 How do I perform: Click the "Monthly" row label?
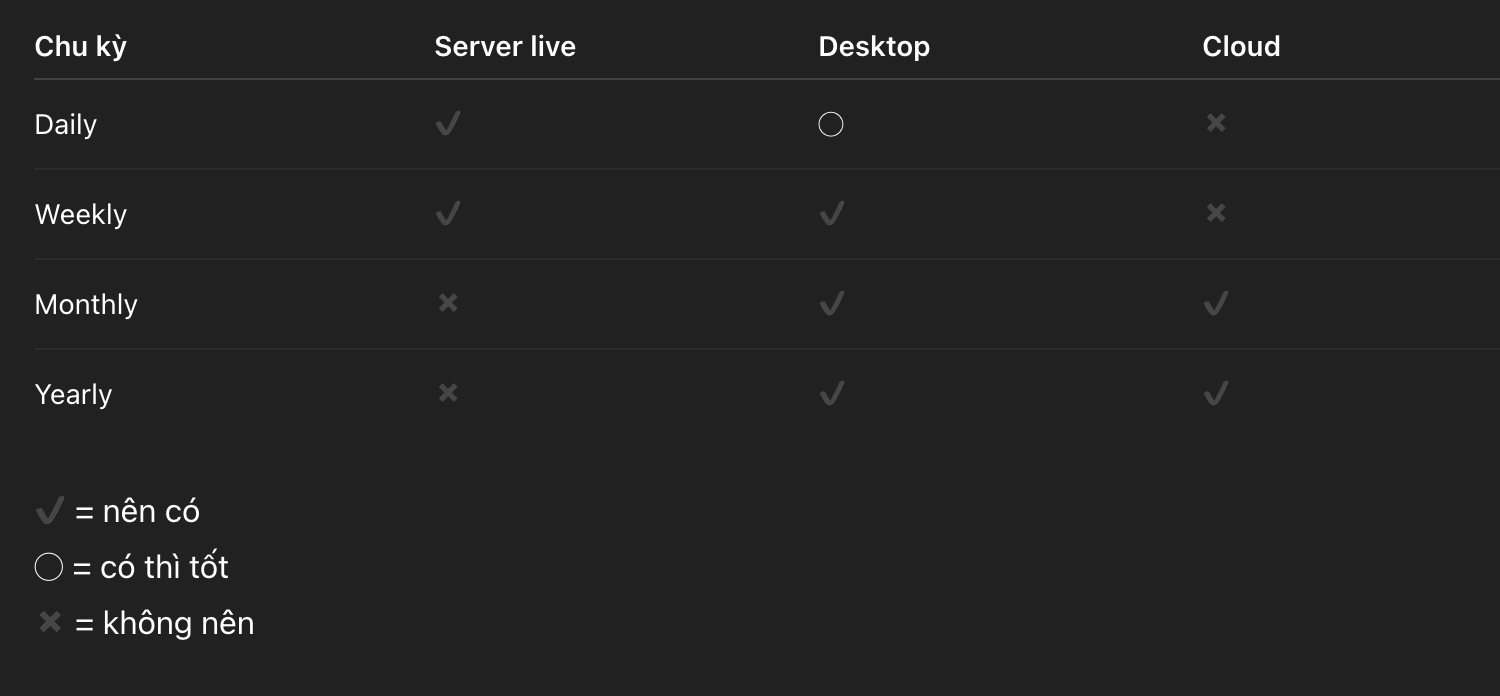[x=86, y=304]
